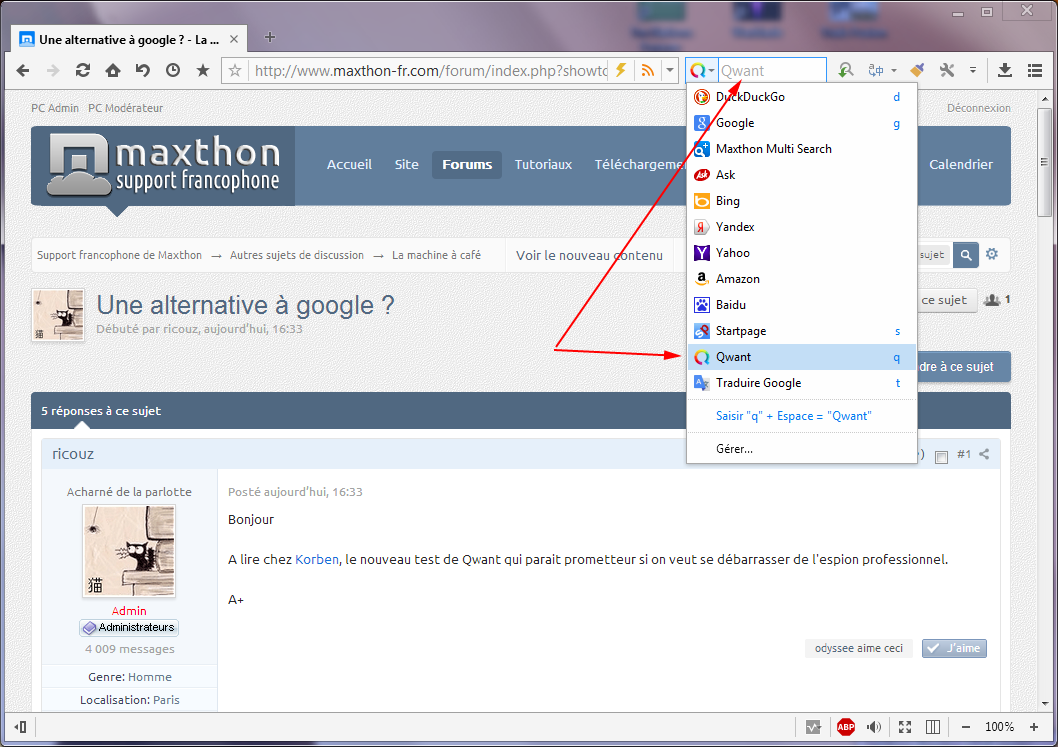Viewport: 1058px width, 747px height.
Task: Click the ABP Adblock Plus icon
Action: tap(845, 727)
